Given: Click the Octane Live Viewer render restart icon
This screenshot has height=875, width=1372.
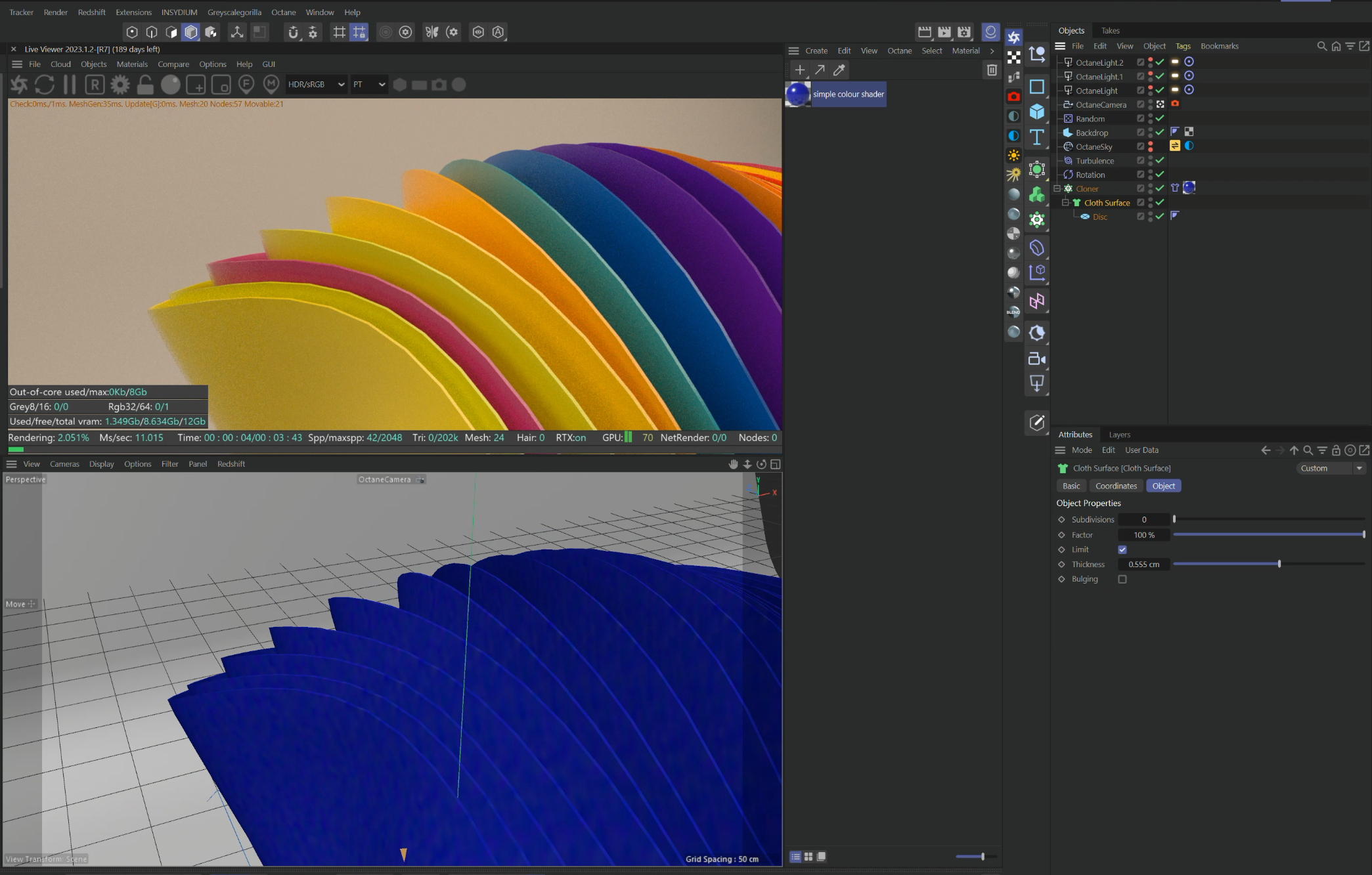Looking at the screenshot, I should tap(44, 85).
